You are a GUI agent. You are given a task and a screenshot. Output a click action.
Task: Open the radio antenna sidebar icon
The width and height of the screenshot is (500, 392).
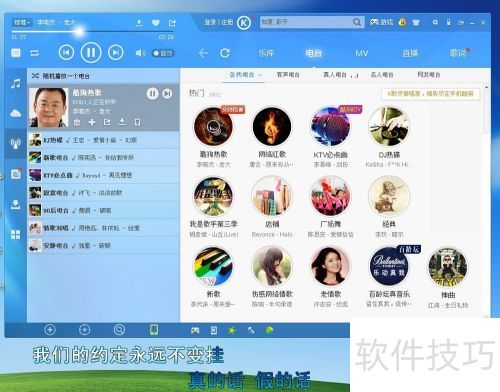point(16,143)
